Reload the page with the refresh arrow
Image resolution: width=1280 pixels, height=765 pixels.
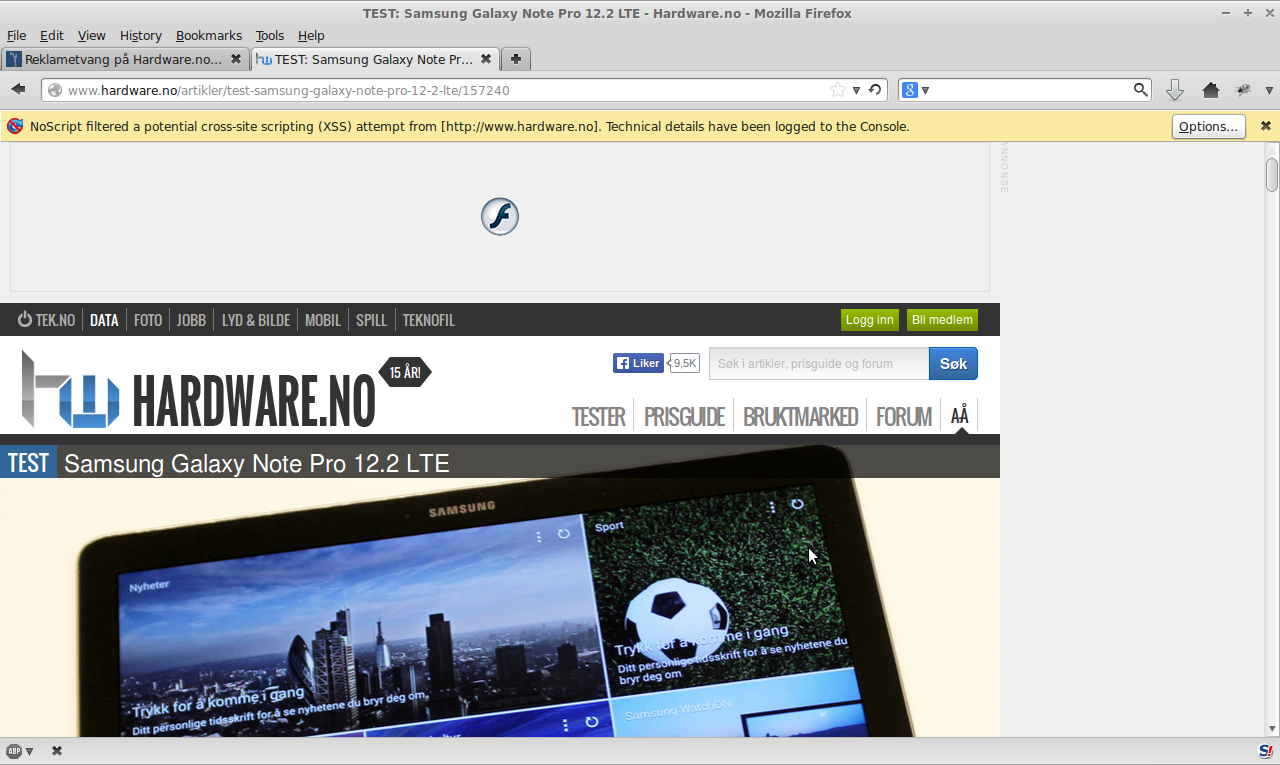pyautogui.click(x=875, y=90)
